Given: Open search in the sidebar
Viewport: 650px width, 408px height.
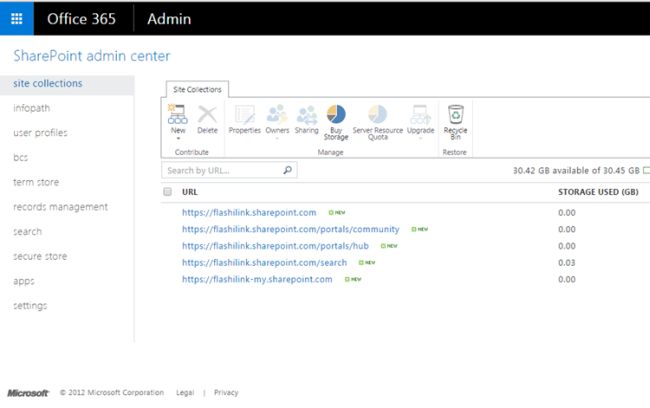Looking at the screenshot, I should click(27, 231).
